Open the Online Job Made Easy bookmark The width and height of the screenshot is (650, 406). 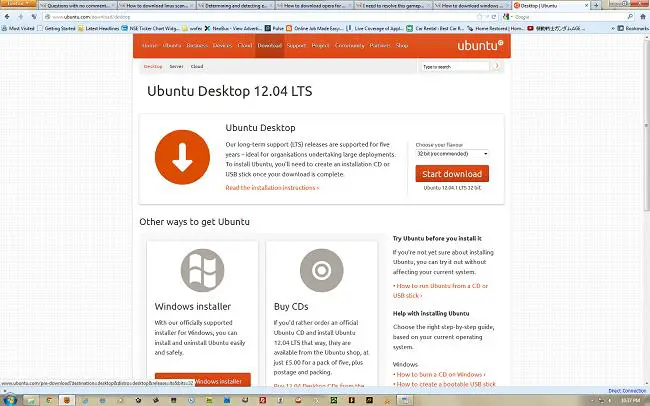coord(315,28)
